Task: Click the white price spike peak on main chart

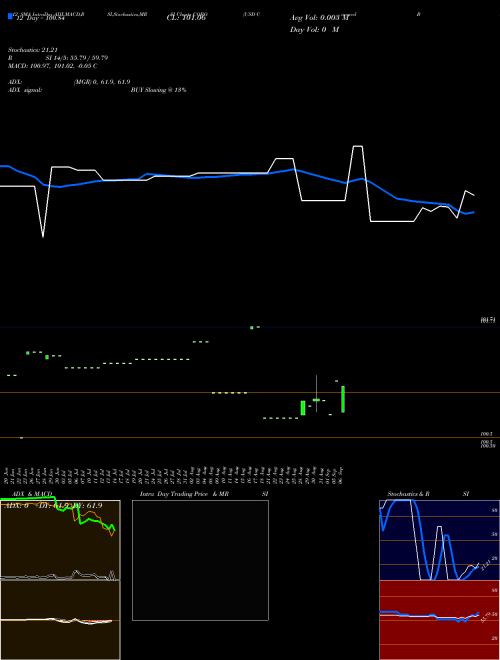Action: 358,146
